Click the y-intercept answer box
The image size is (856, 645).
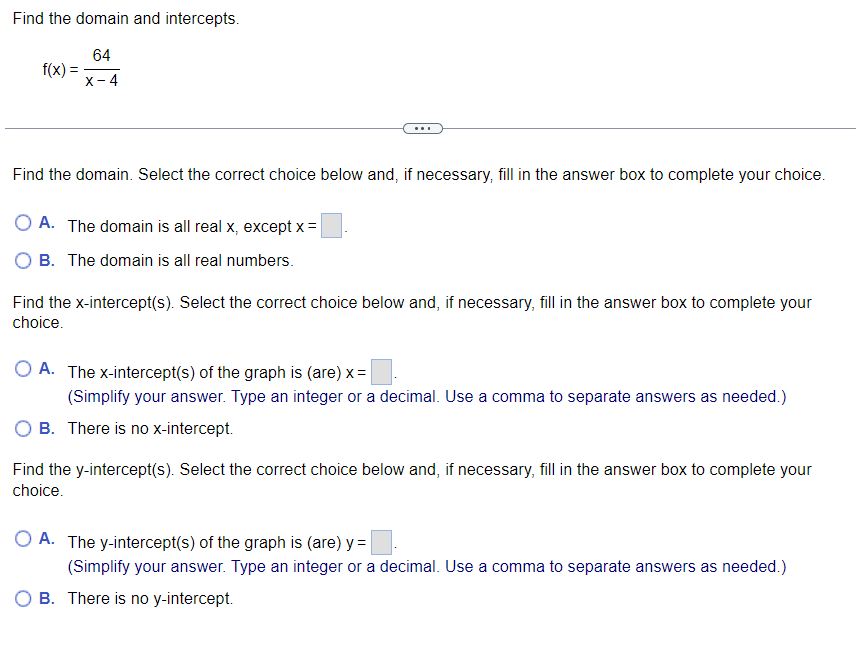(x=380, y=541)
